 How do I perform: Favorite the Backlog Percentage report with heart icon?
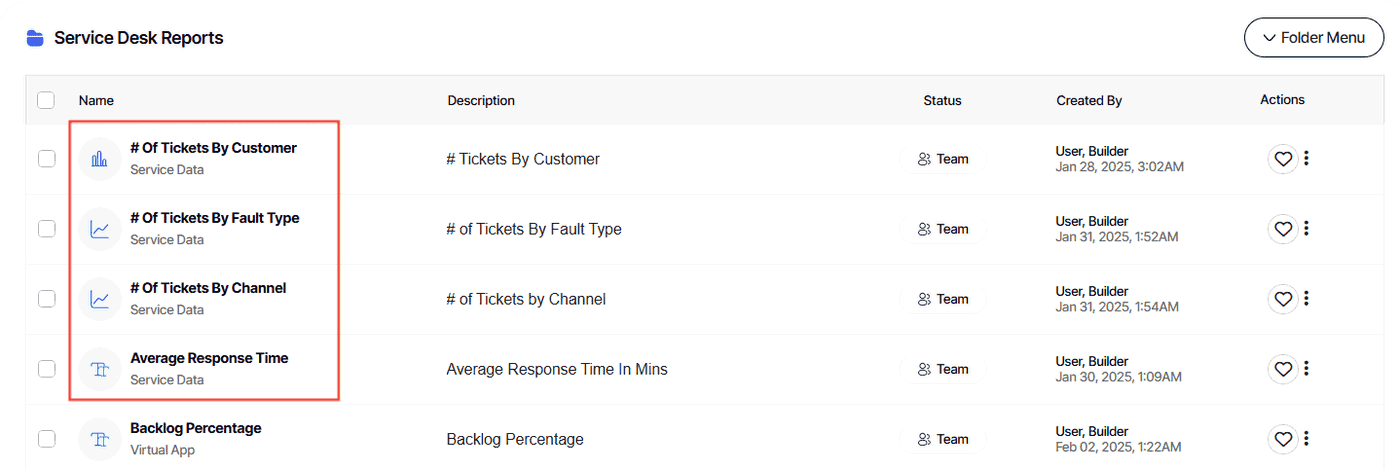(1283, 439)
